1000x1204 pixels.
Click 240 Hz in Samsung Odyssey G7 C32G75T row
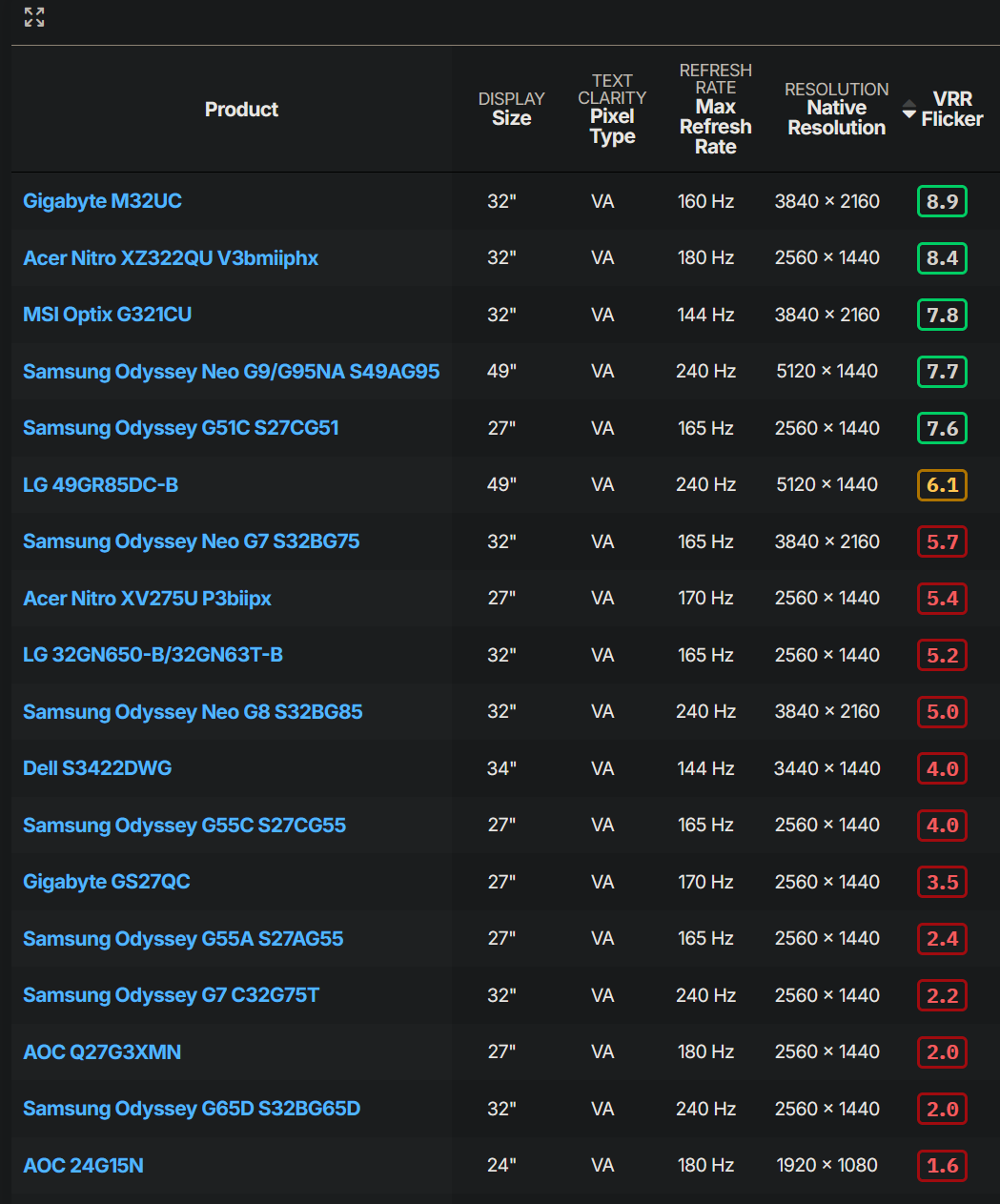tap(705, 995)
